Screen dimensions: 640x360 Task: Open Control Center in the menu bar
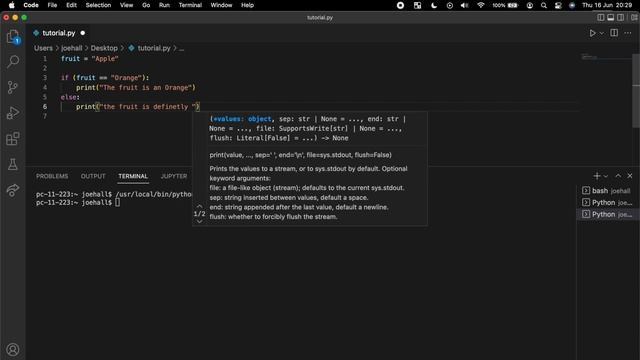point(558,5)
